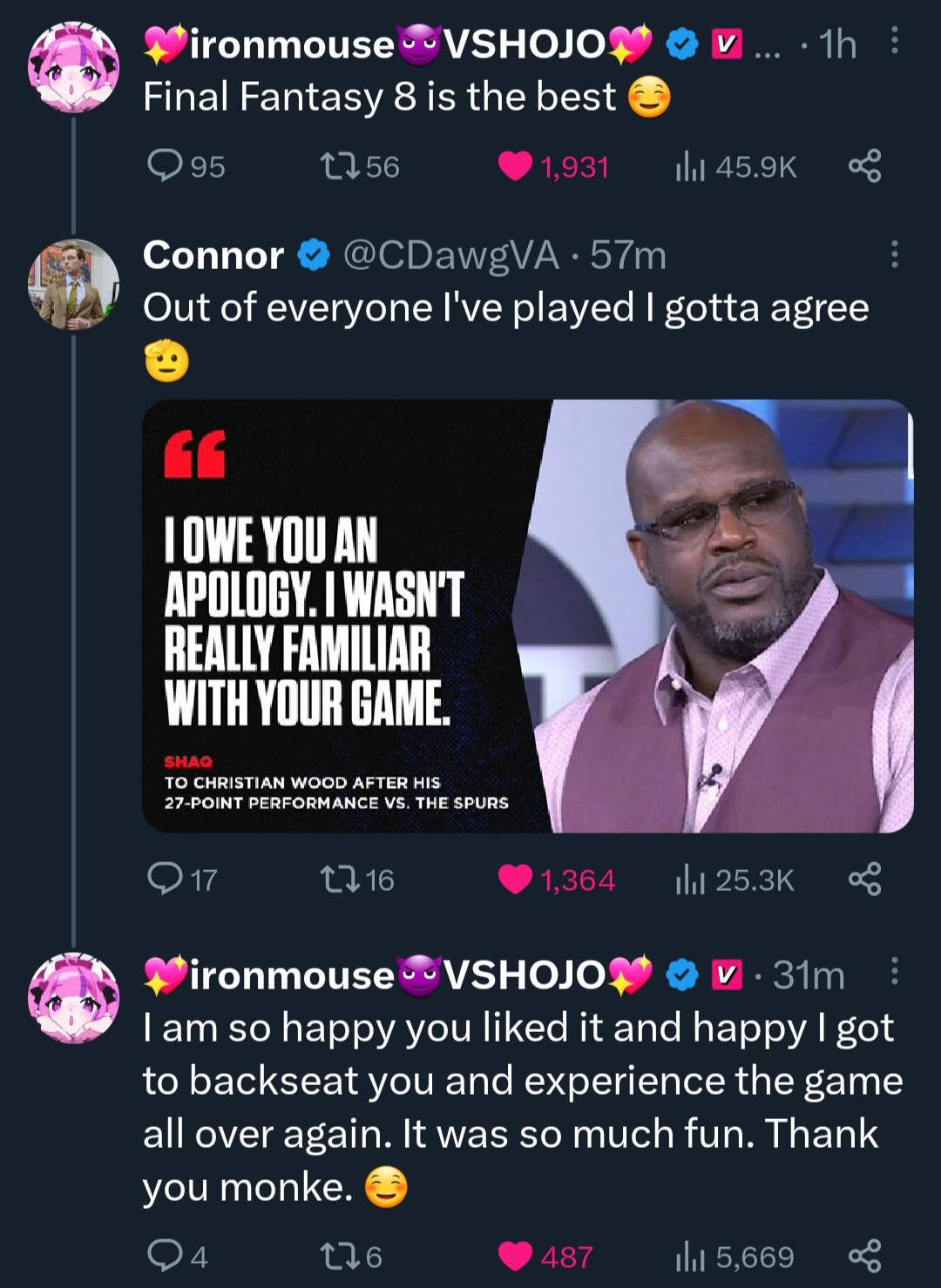Viewport: 941px width, 1288px height.
Task: Share Connor's tweet
Action: click(x=864, y=879)
